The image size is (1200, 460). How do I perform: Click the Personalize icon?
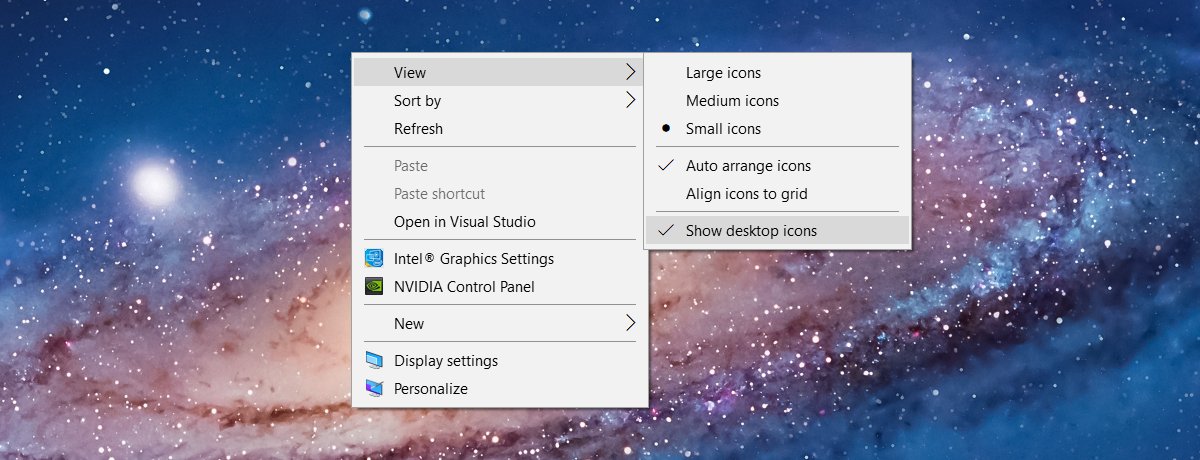[x=374, y=388]
